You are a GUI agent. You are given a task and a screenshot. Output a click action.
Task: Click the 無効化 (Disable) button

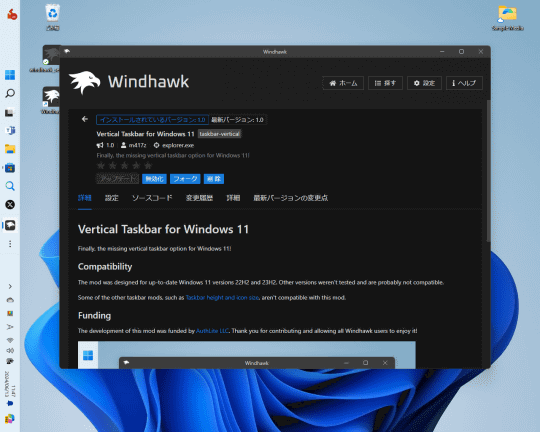pyautogui.click(x=154, y=179)
